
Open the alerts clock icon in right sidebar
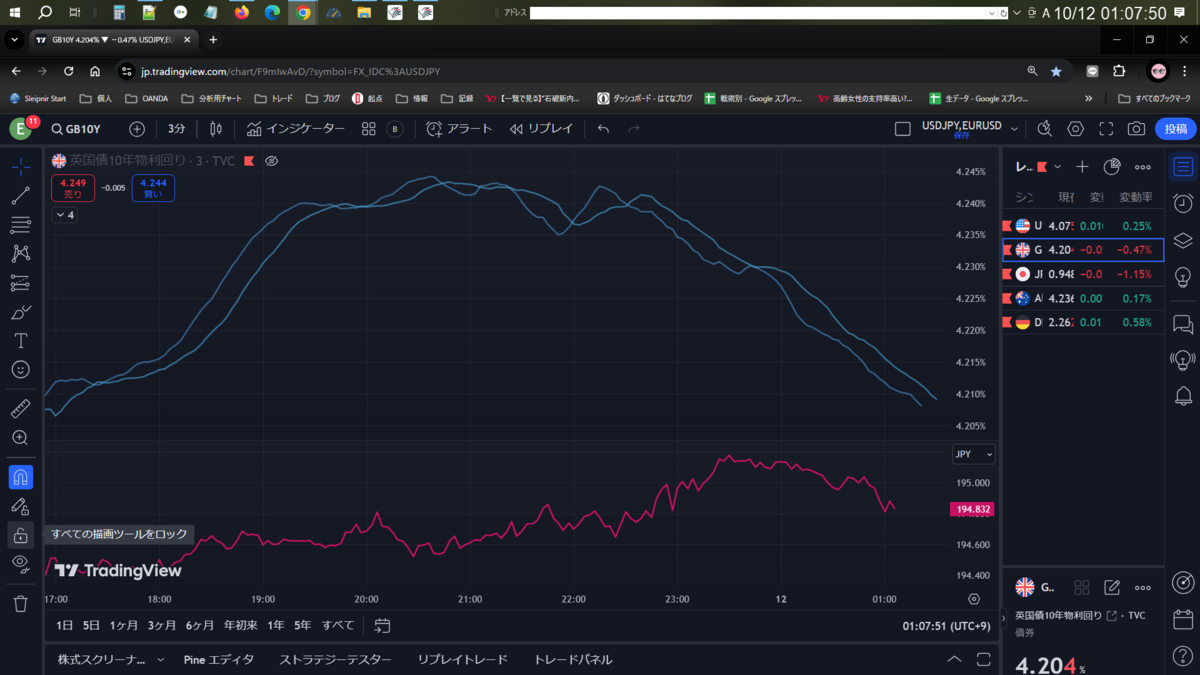click(x=1183, y=203)
